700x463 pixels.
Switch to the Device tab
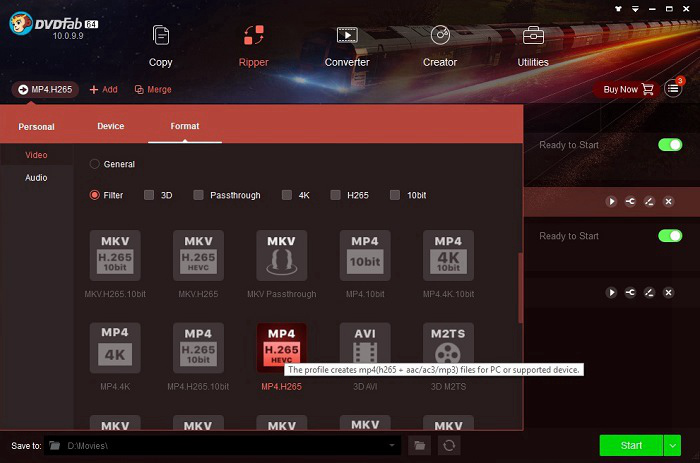[111, 126]
